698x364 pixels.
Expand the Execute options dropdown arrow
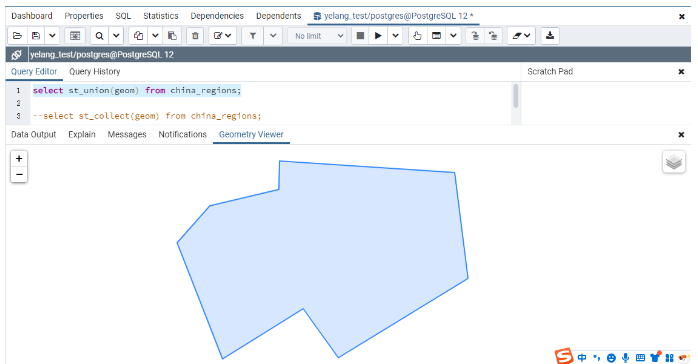click(395, 36)
